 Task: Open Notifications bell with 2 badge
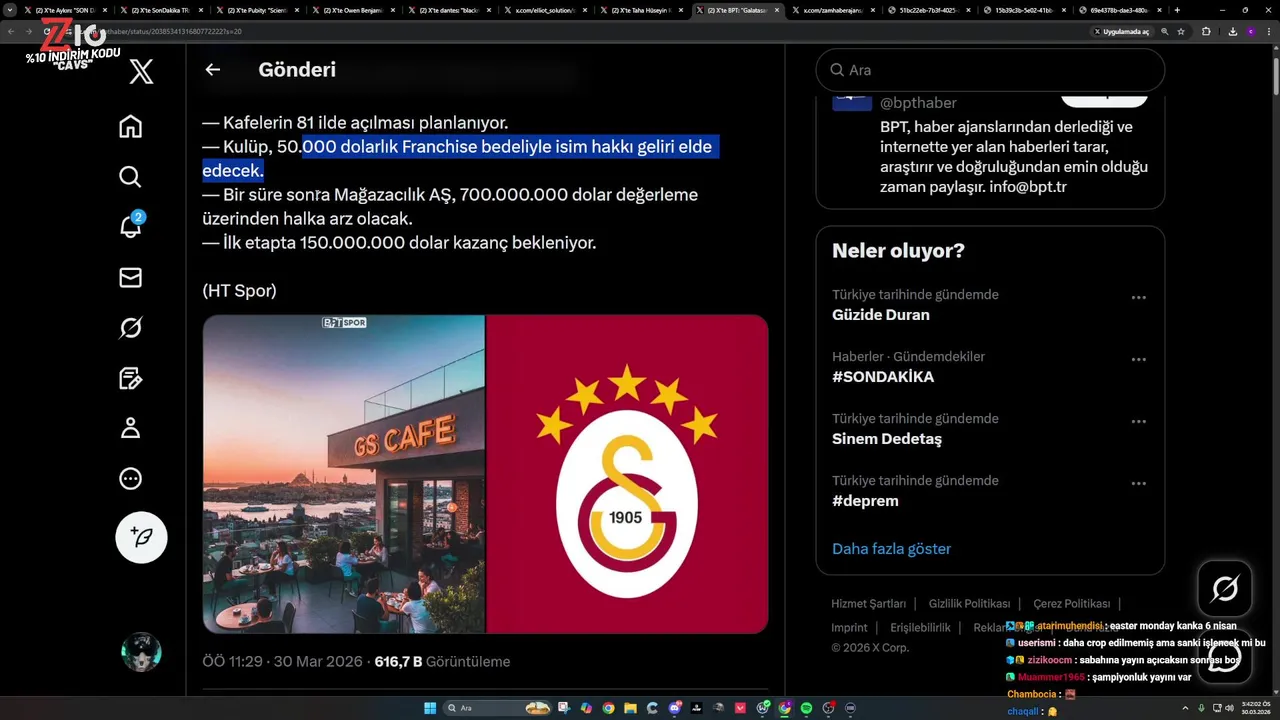pos(131,225)
